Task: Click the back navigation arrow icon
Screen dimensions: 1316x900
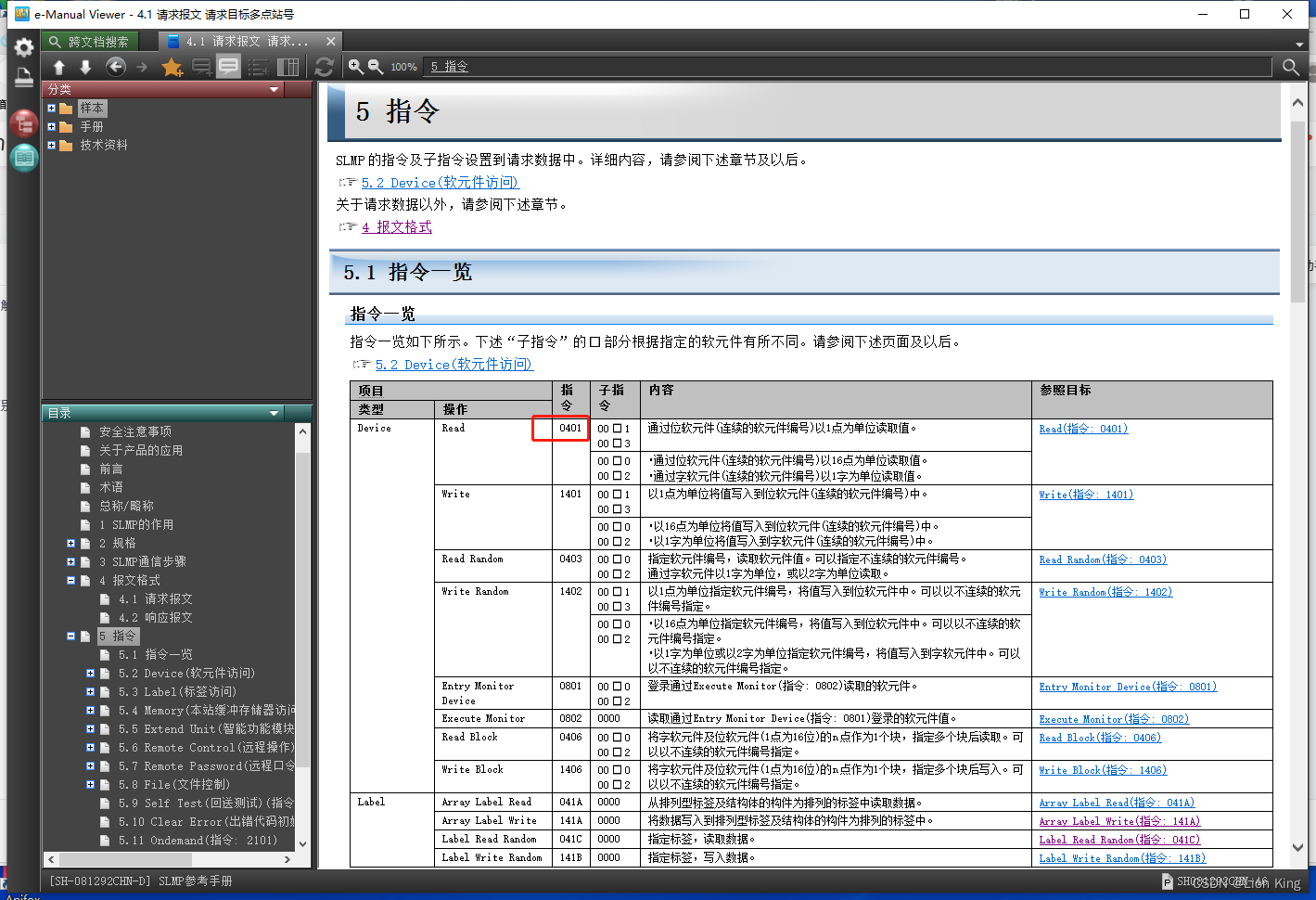Action: click(x=115, y=66)
